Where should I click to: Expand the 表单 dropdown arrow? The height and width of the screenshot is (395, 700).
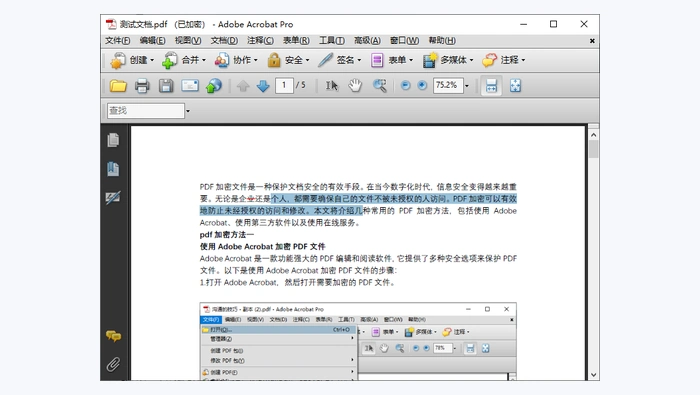(x=411, y=60)
